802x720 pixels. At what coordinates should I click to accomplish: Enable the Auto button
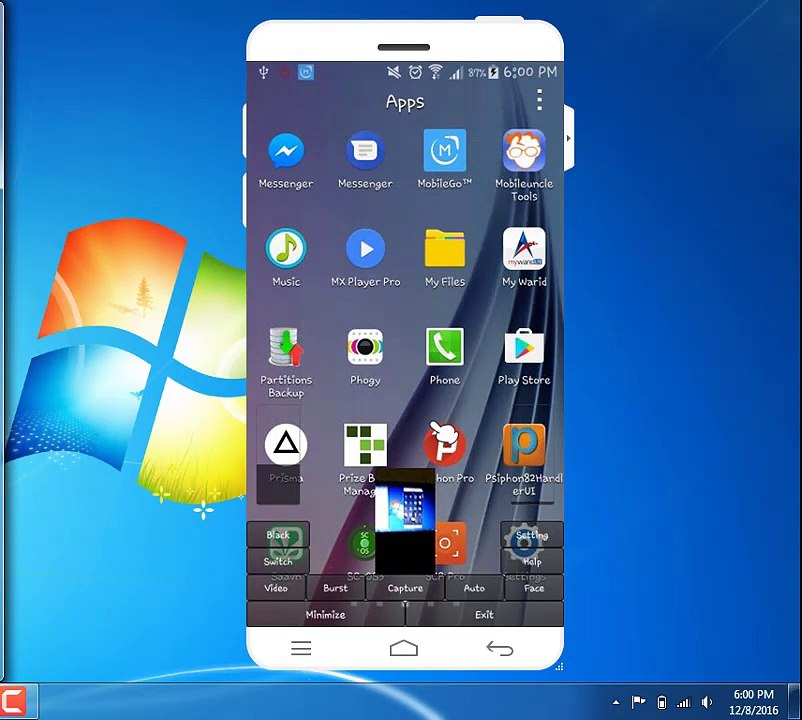click(474, 588)
